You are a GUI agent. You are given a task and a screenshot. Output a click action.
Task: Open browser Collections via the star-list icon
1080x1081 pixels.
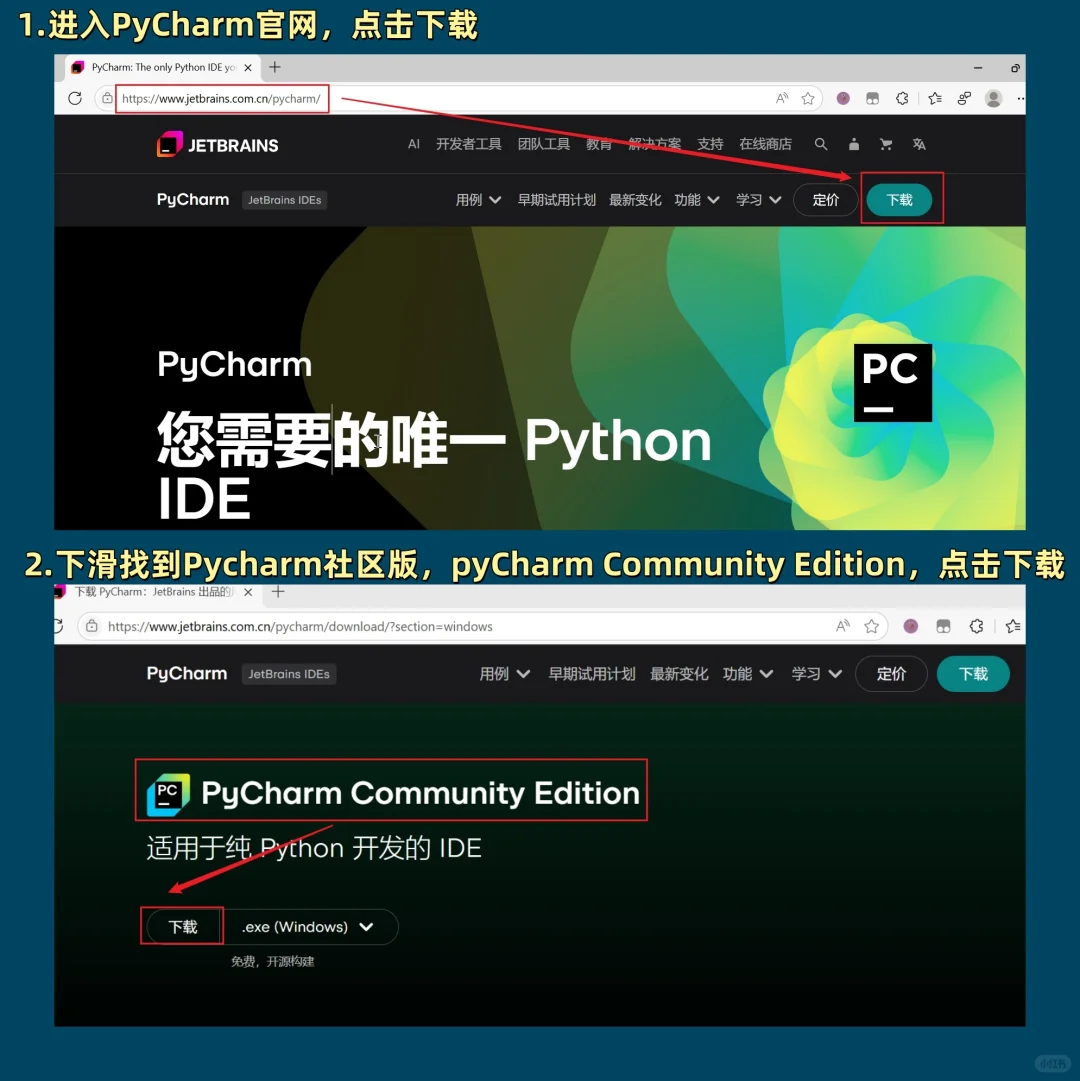935,98
